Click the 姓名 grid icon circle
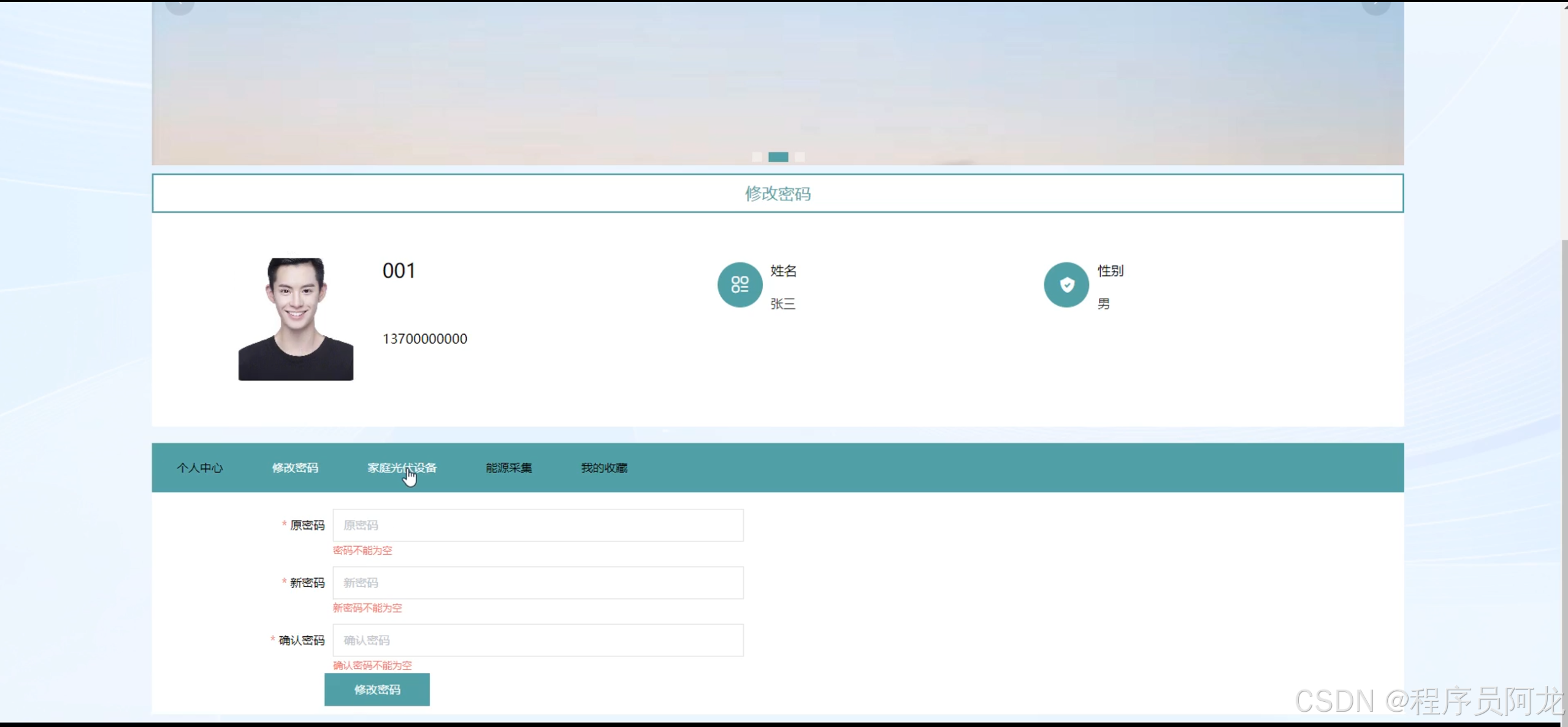Screen dimensions: 1568x727 (x=740, y=284)
